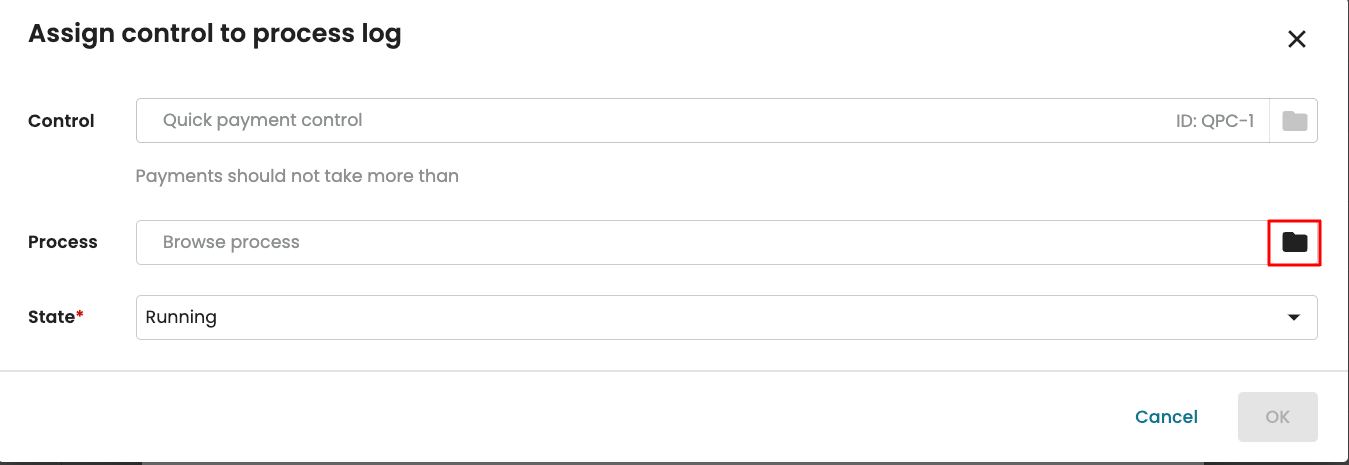
Task: Click the divider line above Cancel
Action: pyautogui.click(x=674, y=371)
